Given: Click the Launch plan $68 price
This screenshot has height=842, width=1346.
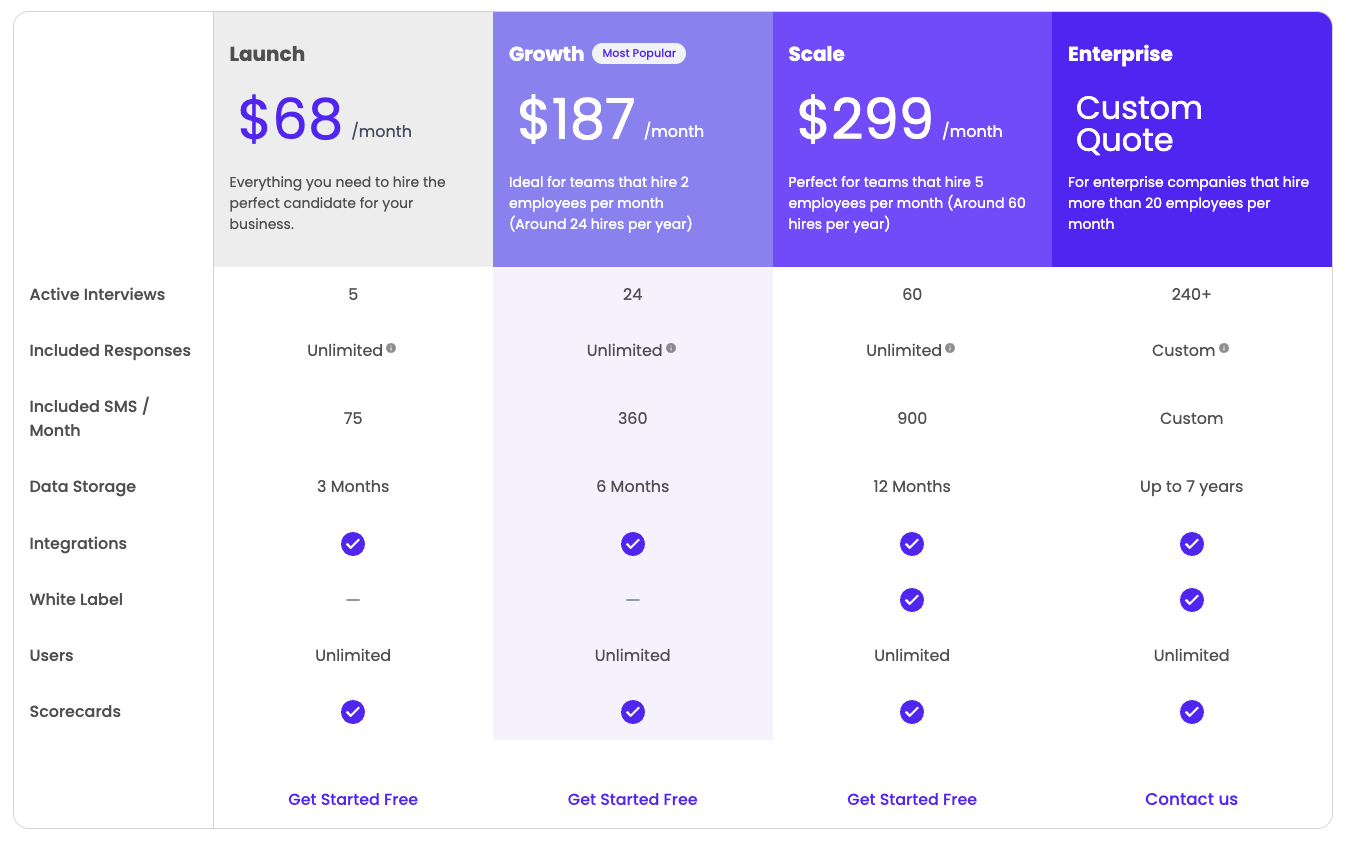Looking at the screenshot, I should pos(291,119).
